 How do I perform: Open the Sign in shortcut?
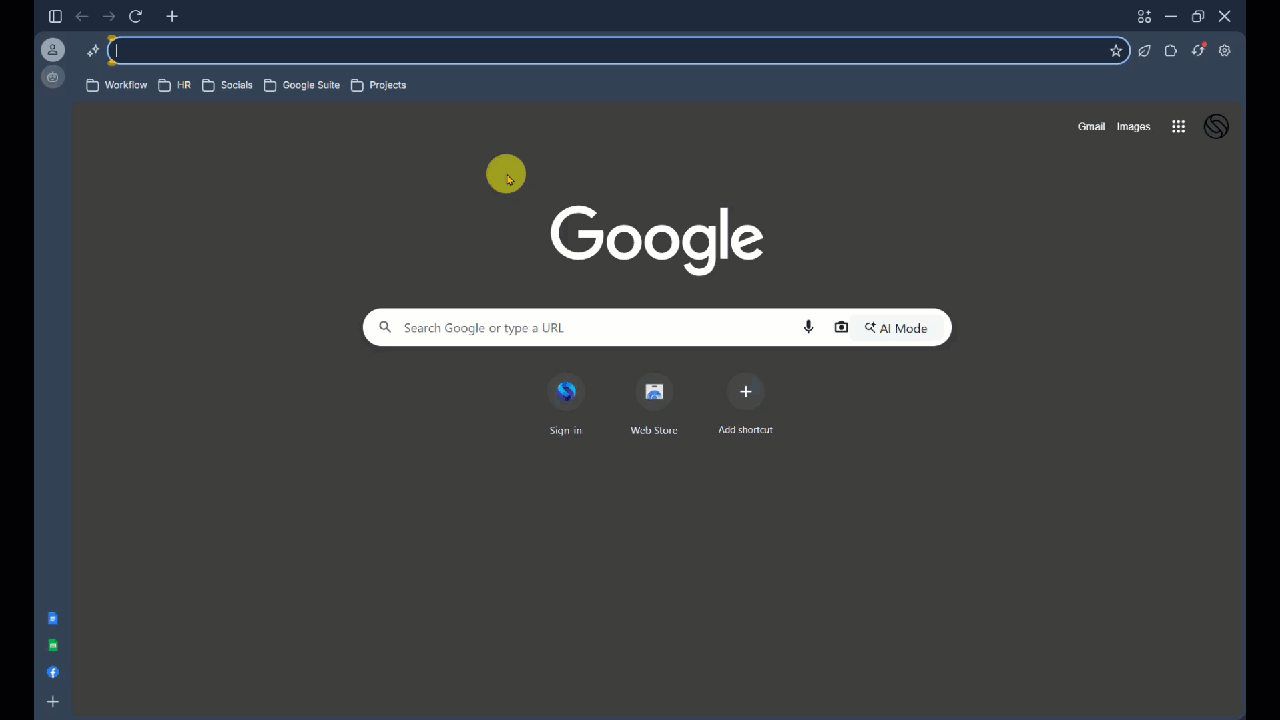[566, 405]
